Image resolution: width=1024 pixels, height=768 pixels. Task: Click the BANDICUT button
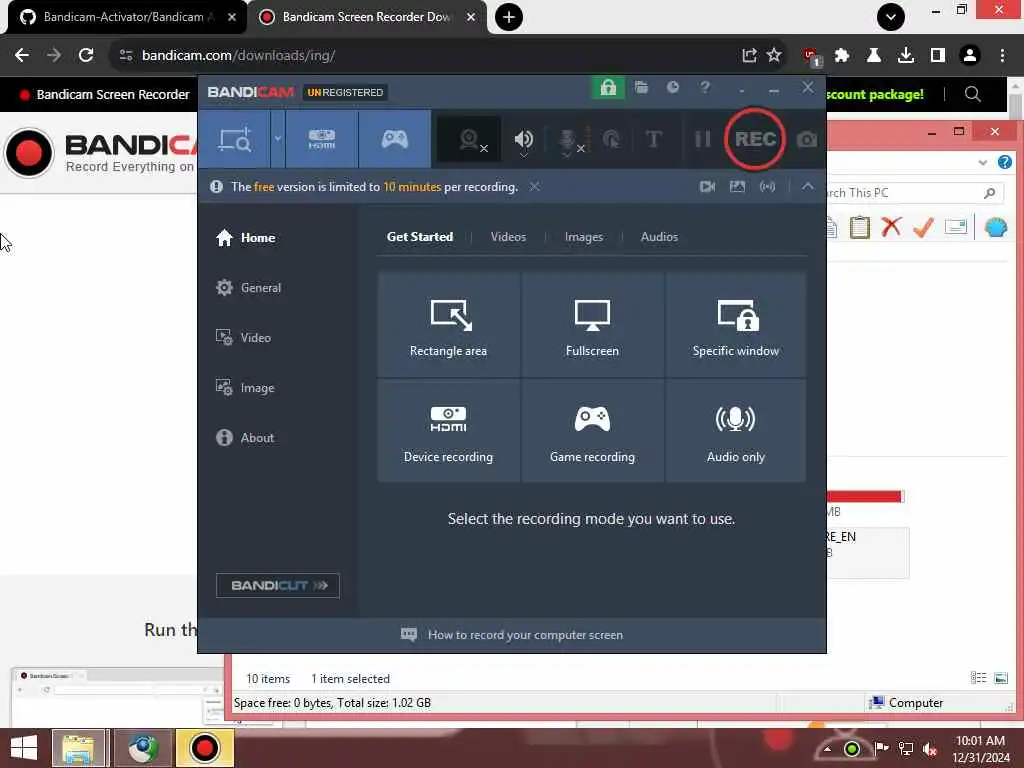pos(278,585)
